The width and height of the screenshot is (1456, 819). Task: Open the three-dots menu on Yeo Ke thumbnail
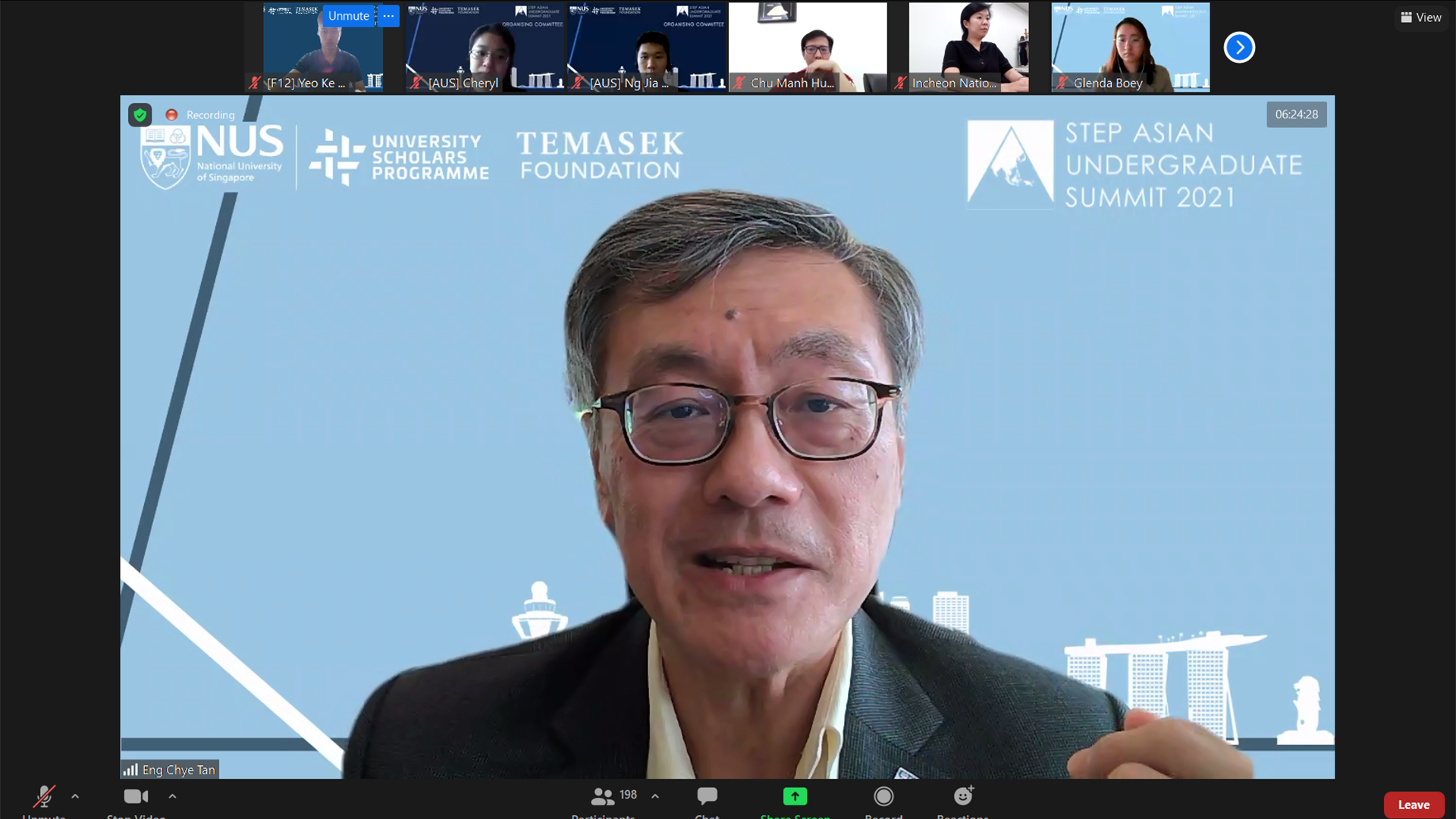pos(388,16)
